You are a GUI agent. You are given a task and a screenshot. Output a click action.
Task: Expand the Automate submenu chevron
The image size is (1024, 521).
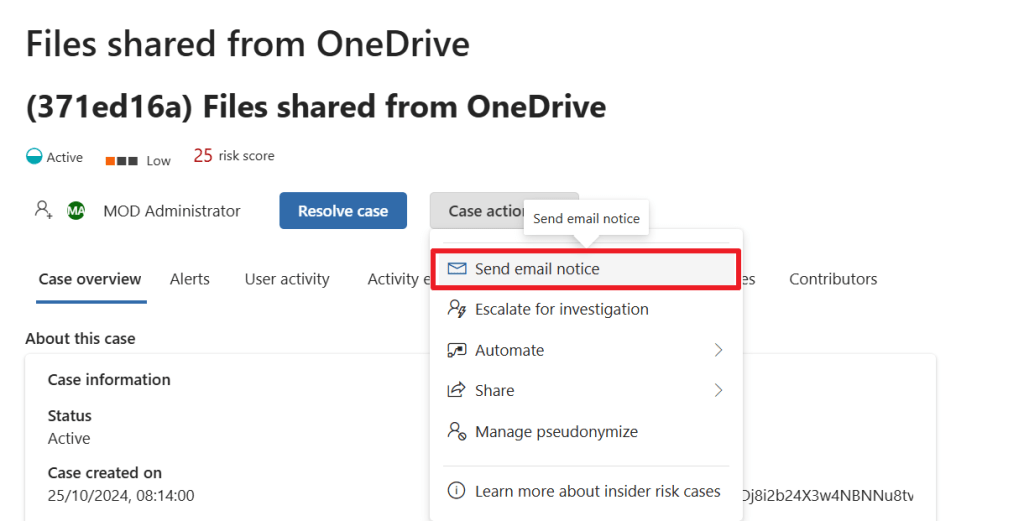coord(718,350)
